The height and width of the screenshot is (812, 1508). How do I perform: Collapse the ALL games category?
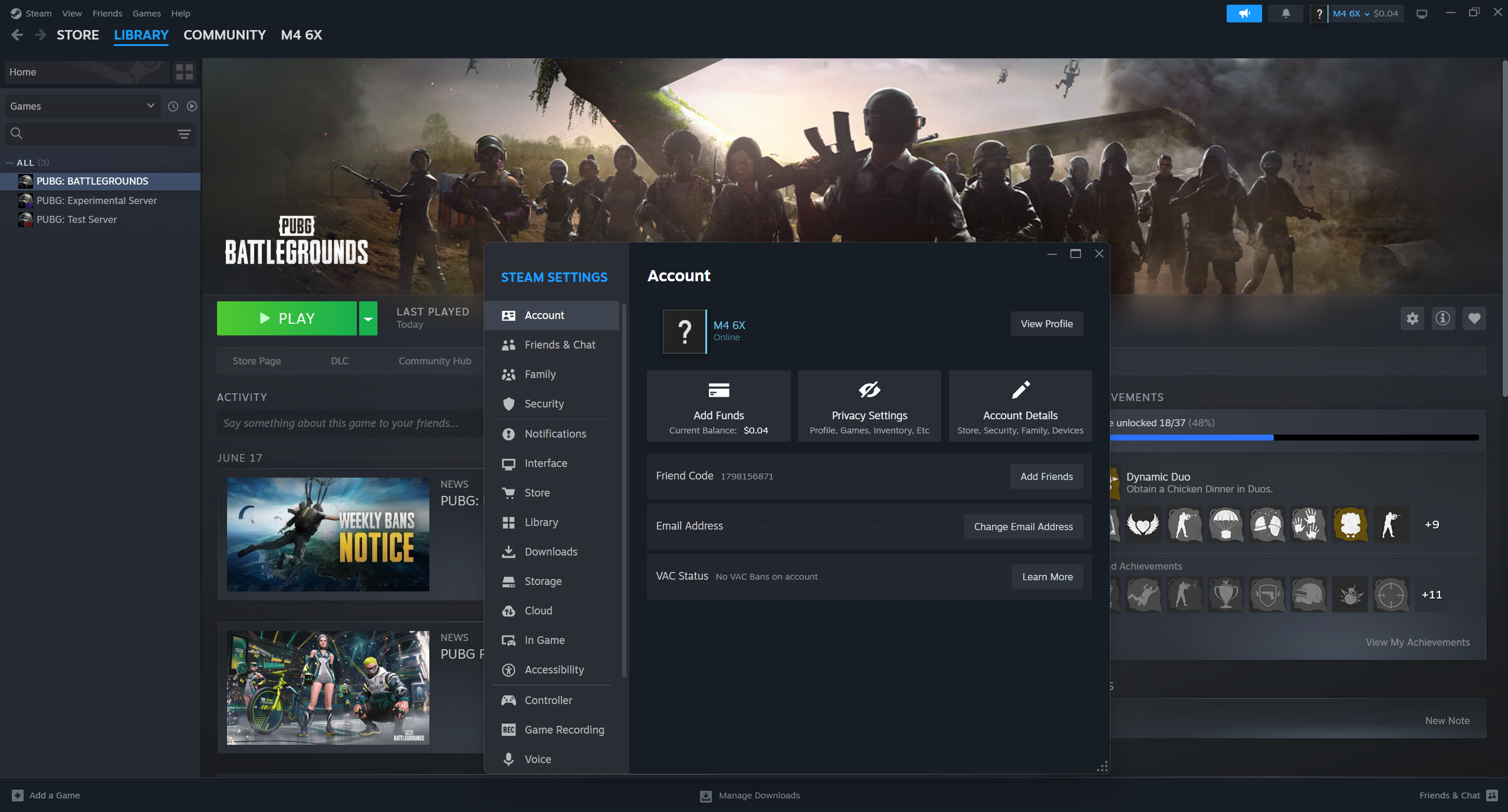[x=9, y=163]
